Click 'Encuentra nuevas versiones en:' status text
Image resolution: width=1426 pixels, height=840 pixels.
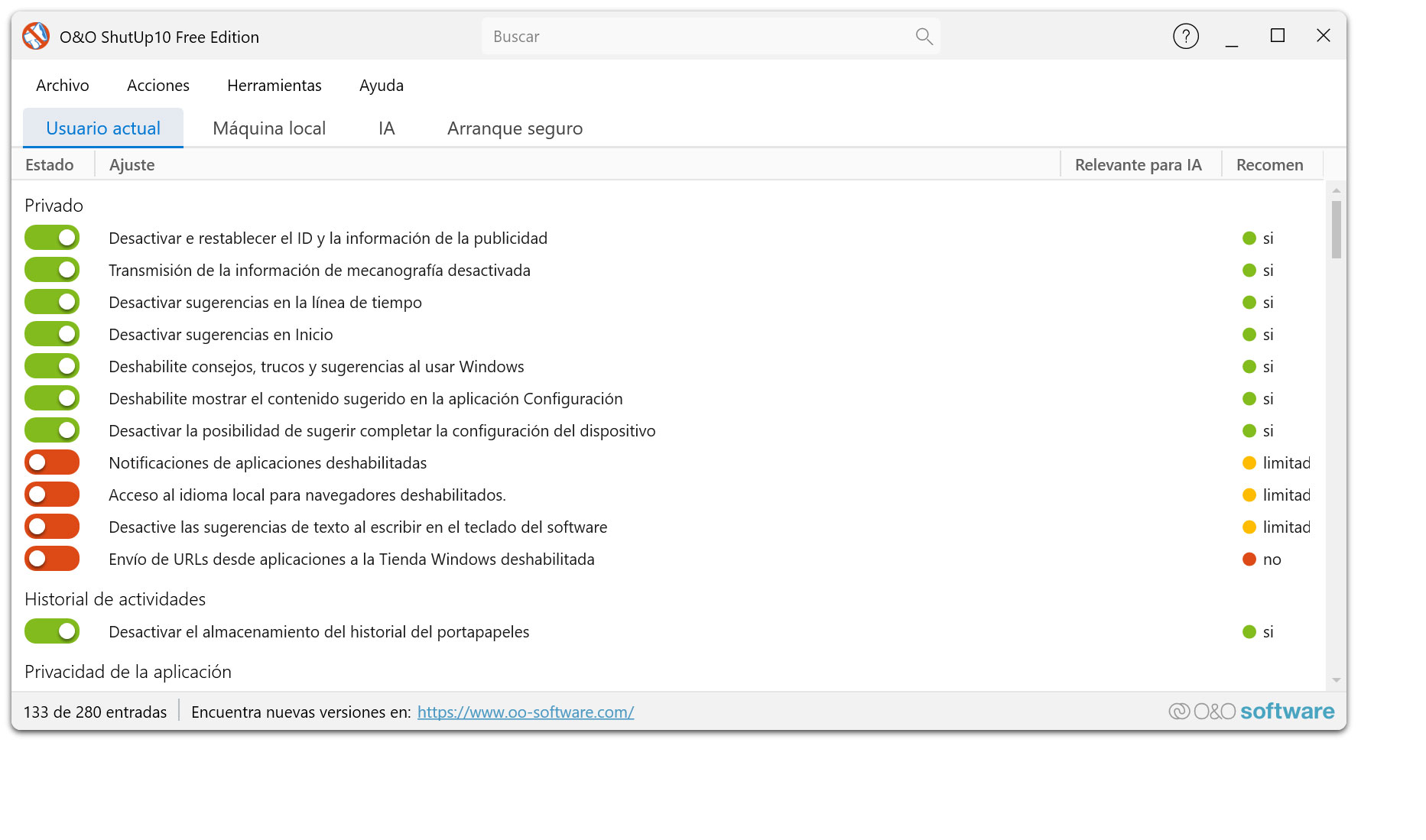click(x=300, y=712)
